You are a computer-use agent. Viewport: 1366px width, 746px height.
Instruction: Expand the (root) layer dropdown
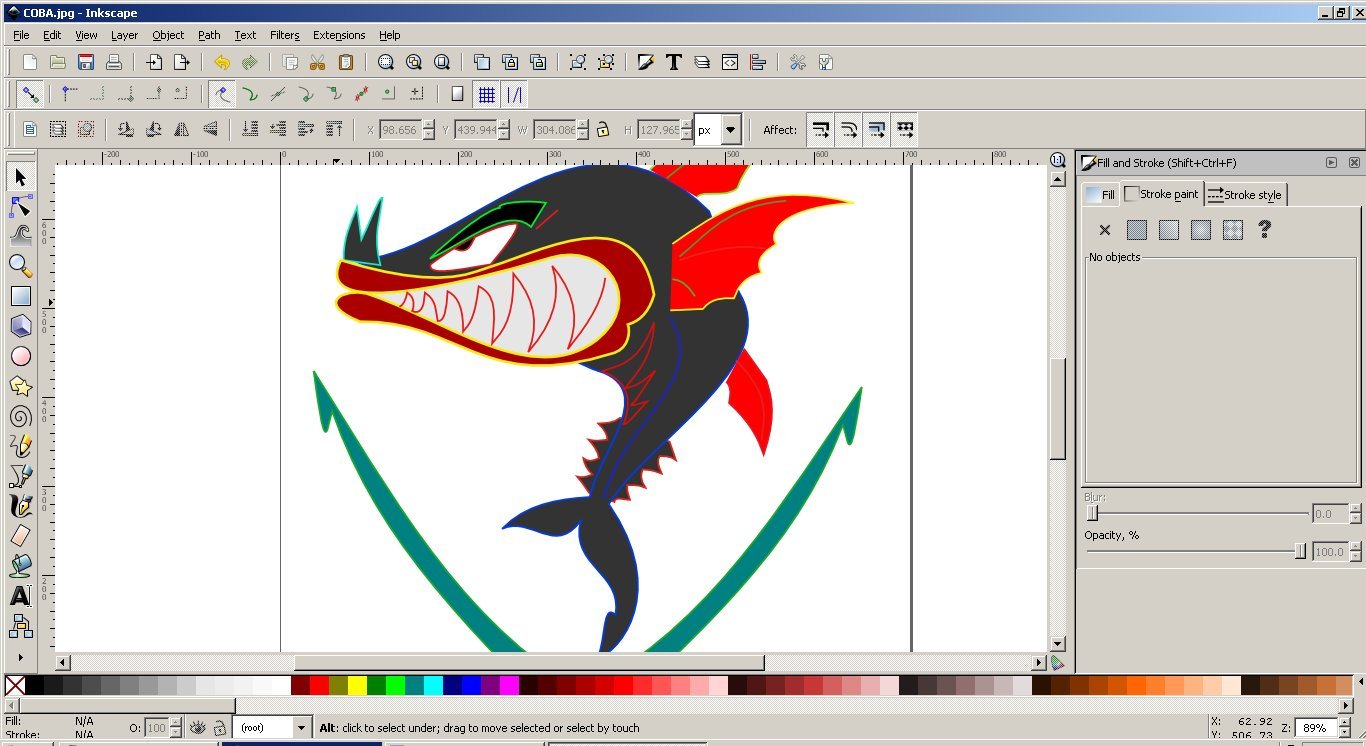[x=301, y=728]
